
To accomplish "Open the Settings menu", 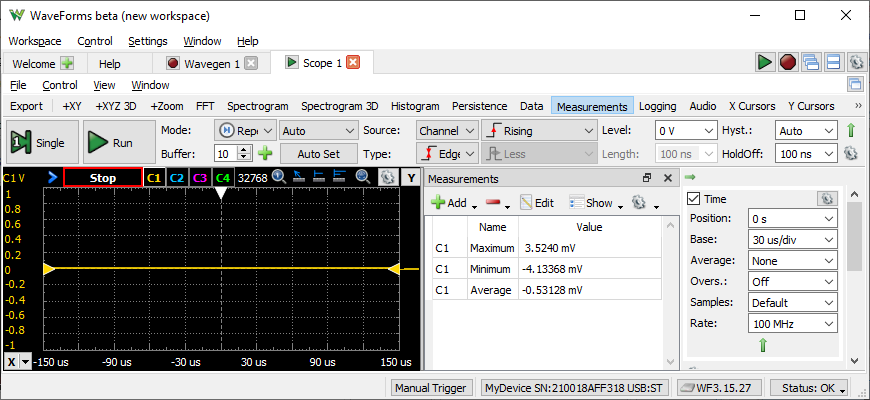I will click(x=148, y=41).
